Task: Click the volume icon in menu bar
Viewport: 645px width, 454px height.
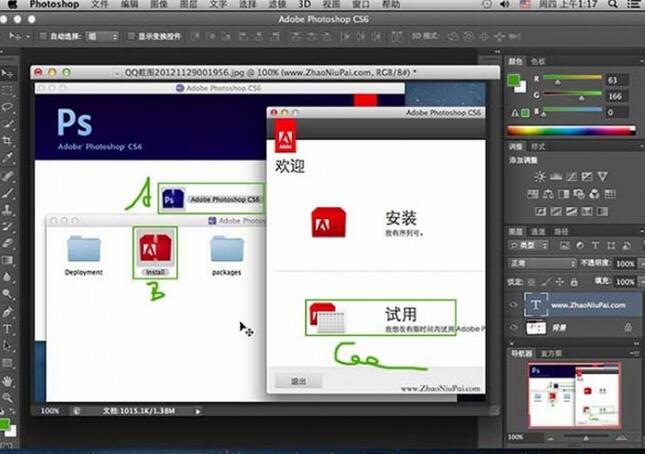Action: pos(504,5)
